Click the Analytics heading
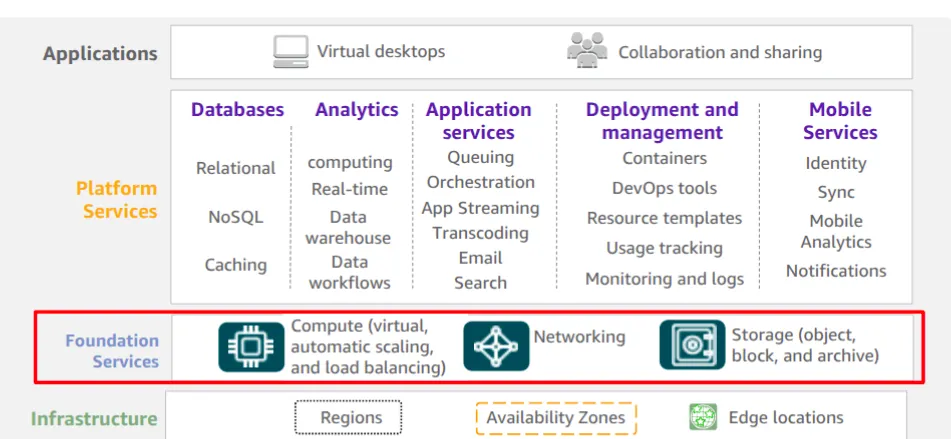 (x=357, y=110)
